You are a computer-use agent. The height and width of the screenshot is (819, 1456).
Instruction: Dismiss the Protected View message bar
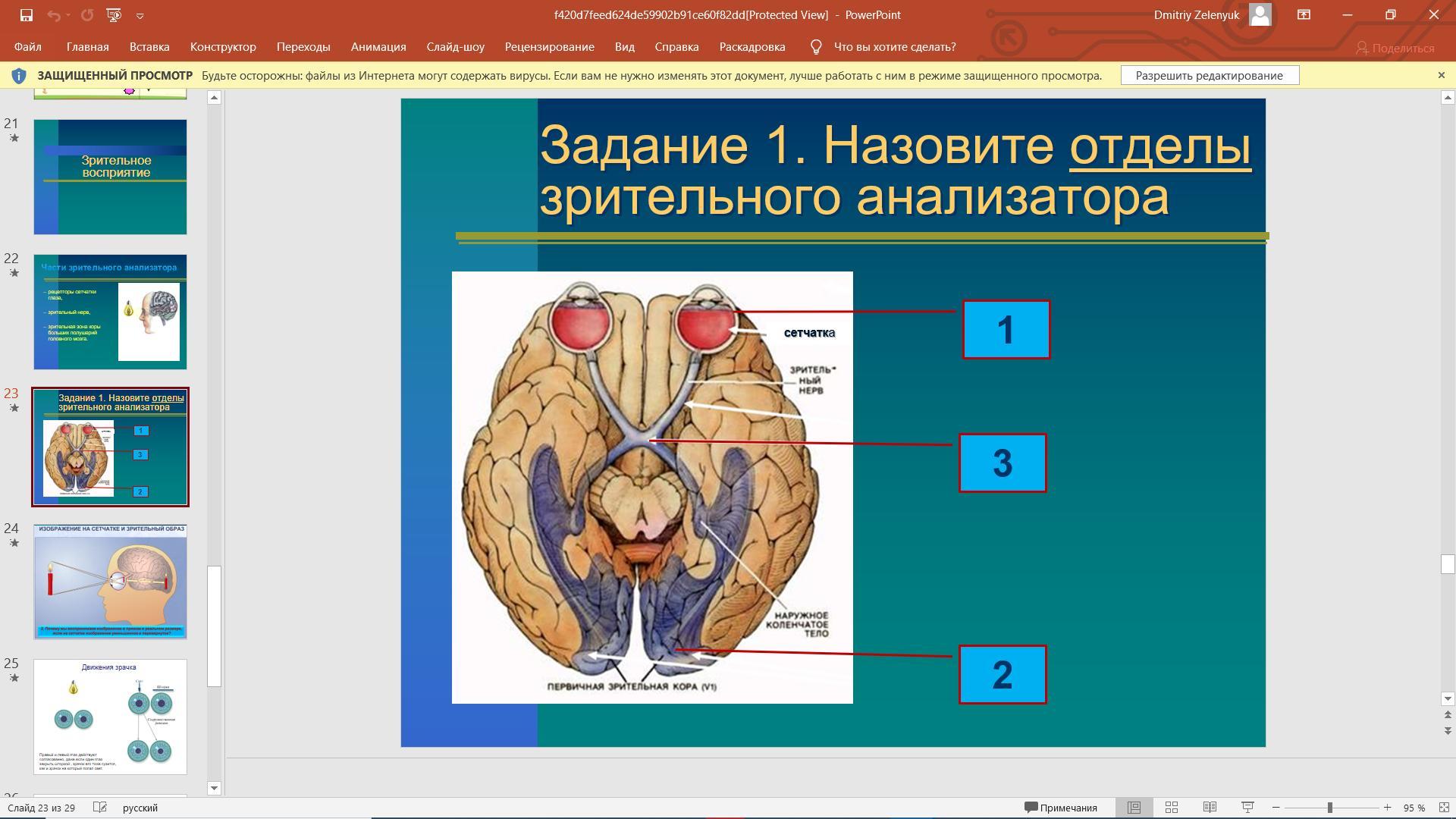[x=1441, y=75]
